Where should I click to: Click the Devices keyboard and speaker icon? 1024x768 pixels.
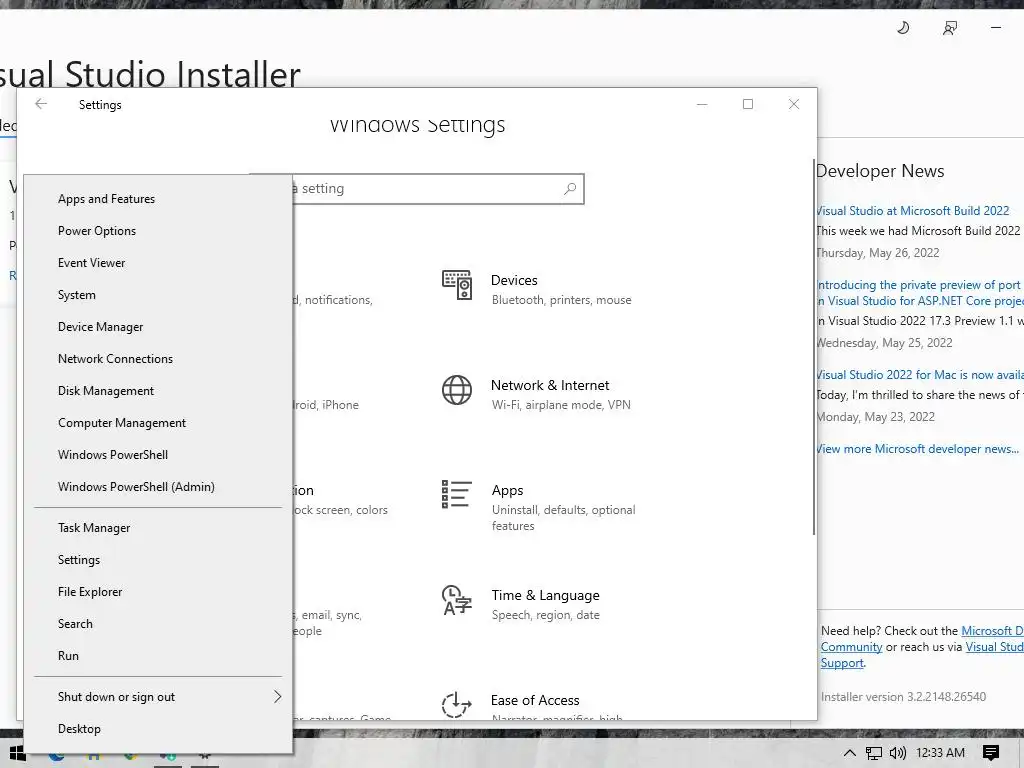tap(456, 285)
